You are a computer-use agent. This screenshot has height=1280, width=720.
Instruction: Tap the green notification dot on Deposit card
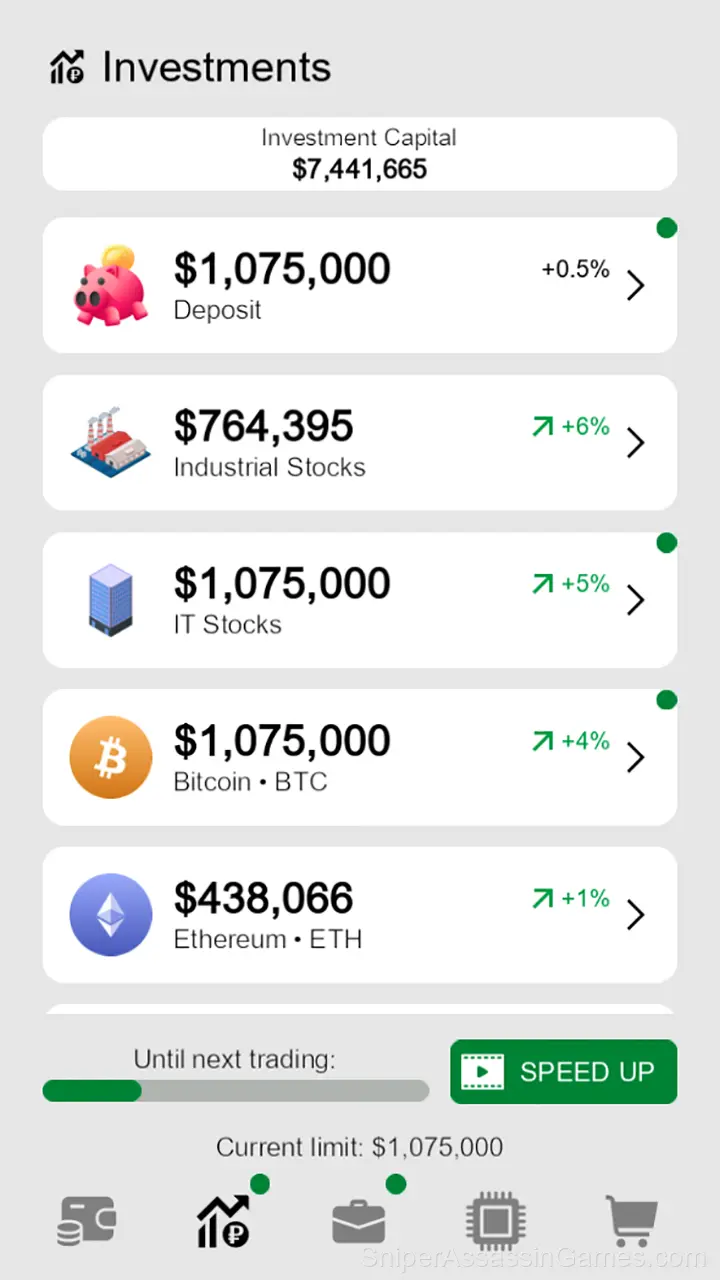tap(666, 228)
